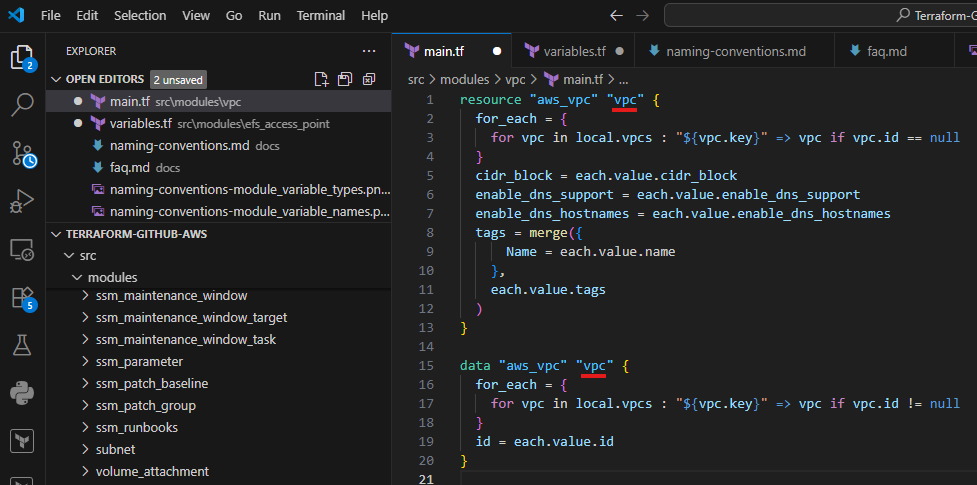Open the Terminal menu
This screenshot has height=485, width=977.
(321, 16)
